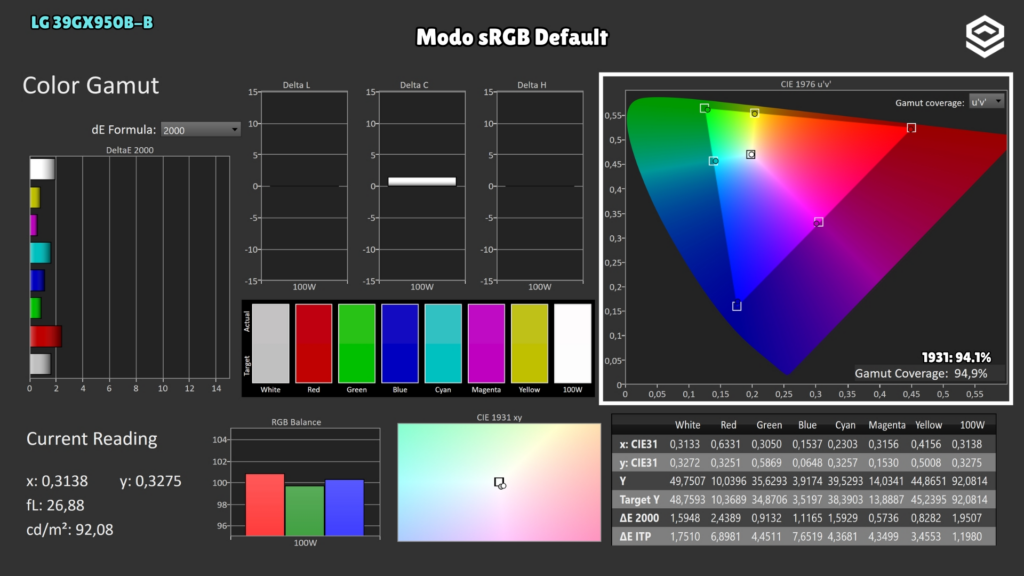Click the red primary marker on CIE diagram
The height and width of the screenshot is (576, 1024).
pyautogui.click(x=911, y=128)
